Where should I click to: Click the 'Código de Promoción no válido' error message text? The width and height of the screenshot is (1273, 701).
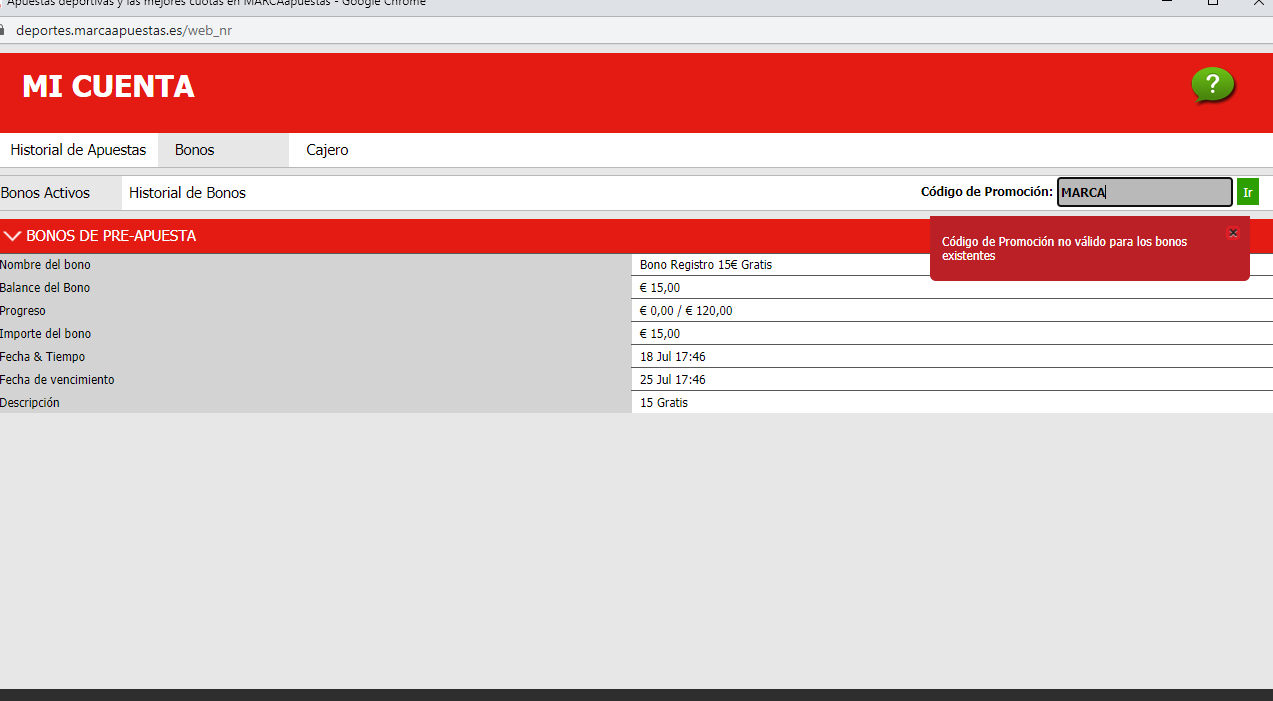1065,249
